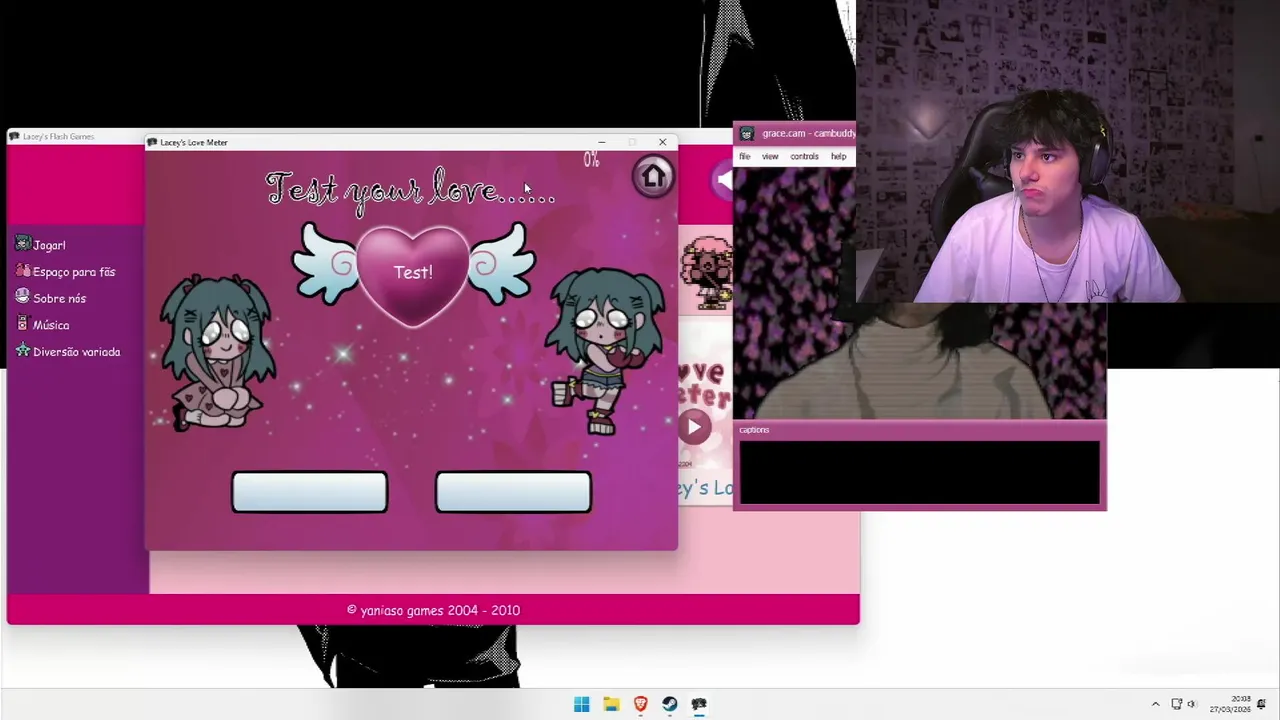
Task: Play the Love Meter video thumbnail
Action: [694, 427]
